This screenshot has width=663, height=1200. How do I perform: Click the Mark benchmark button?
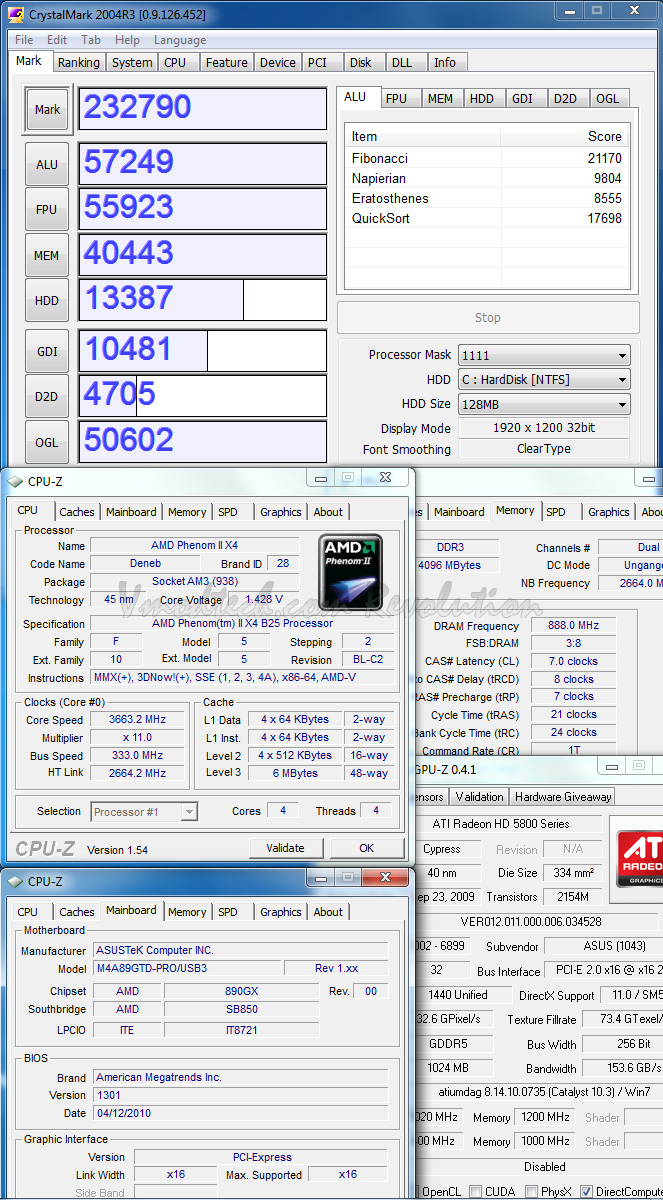pyautogui.click(x=47, y=110)
